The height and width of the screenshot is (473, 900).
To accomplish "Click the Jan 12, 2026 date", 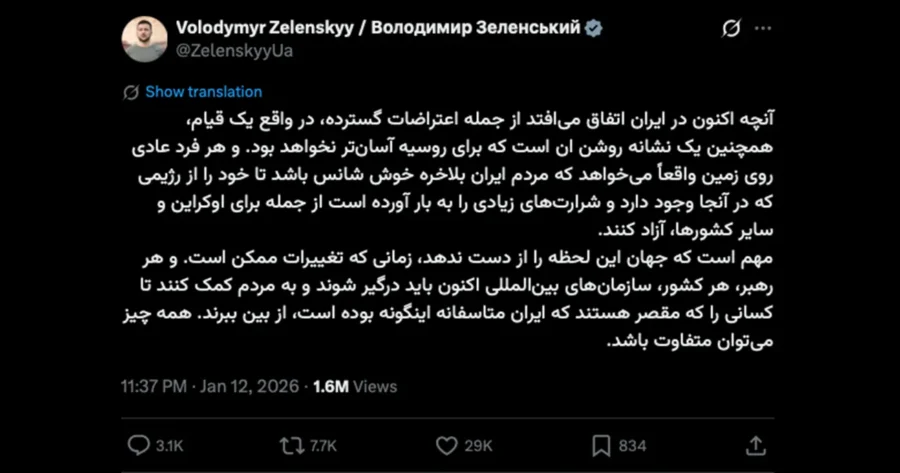I will tap(250, 386).
